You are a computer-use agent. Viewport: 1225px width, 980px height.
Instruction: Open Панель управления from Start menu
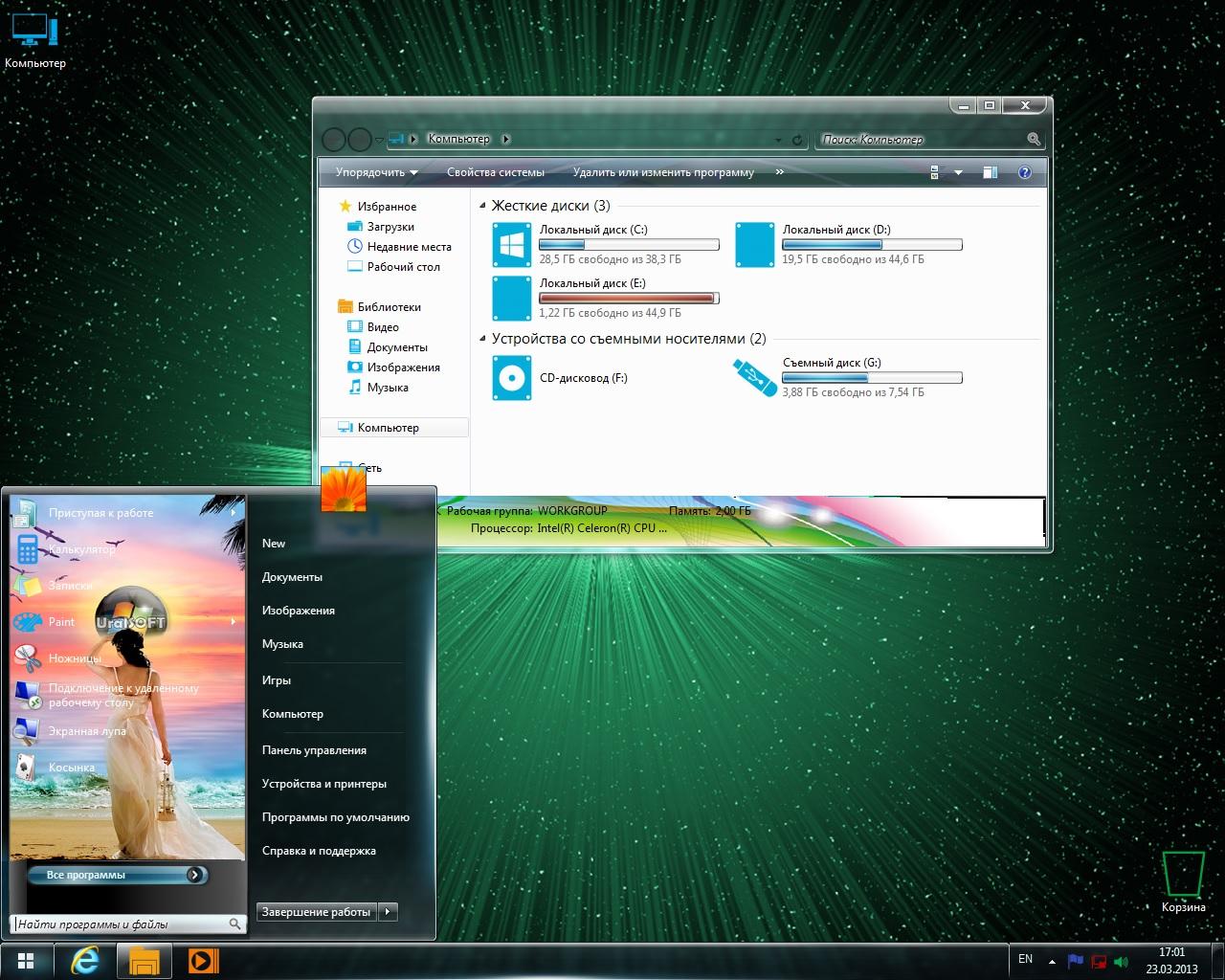[x=314, y=750]
